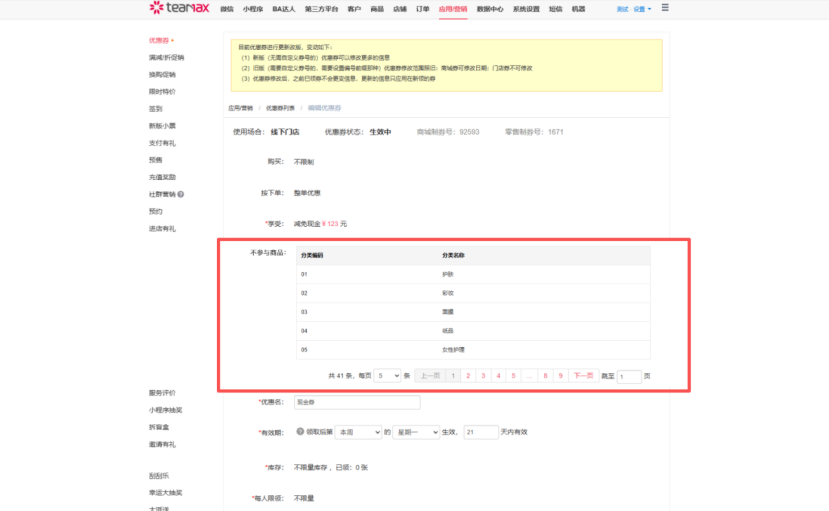
Task: Click the help icon beside 社群营销
Action: coord(181,194)
